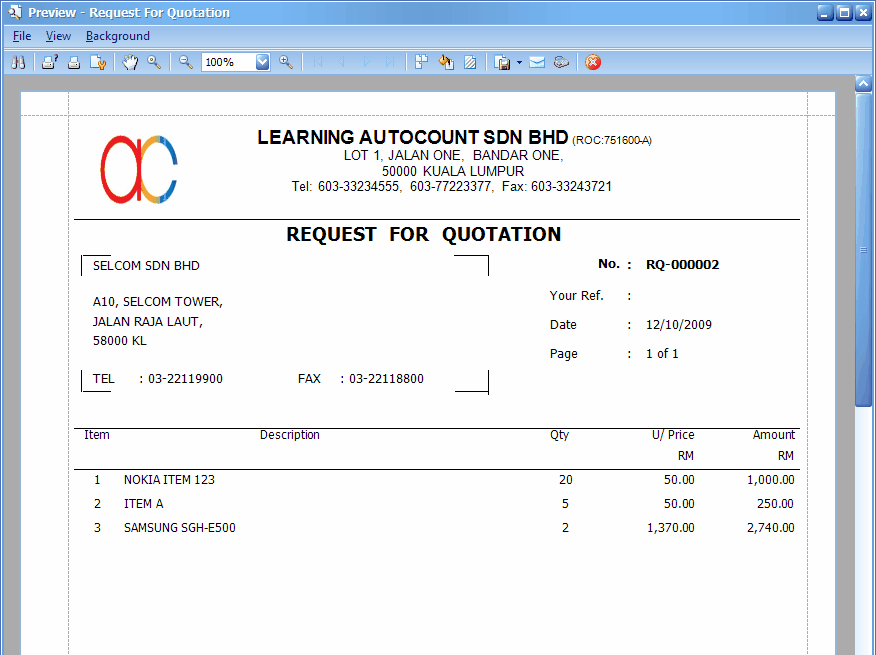Click the LEARNING AUTOCOUNT SDN BHD company title

(x=412, y=137)
